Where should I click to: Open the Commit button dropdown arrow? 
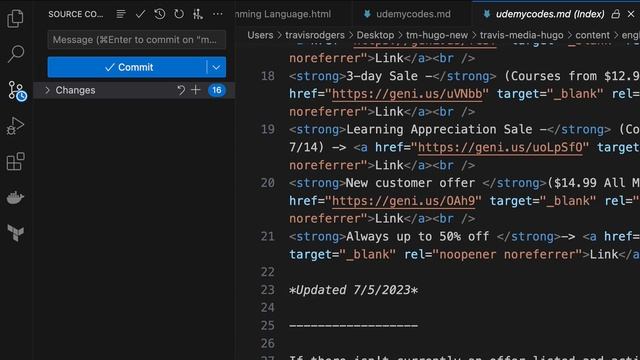pos(216,67)
